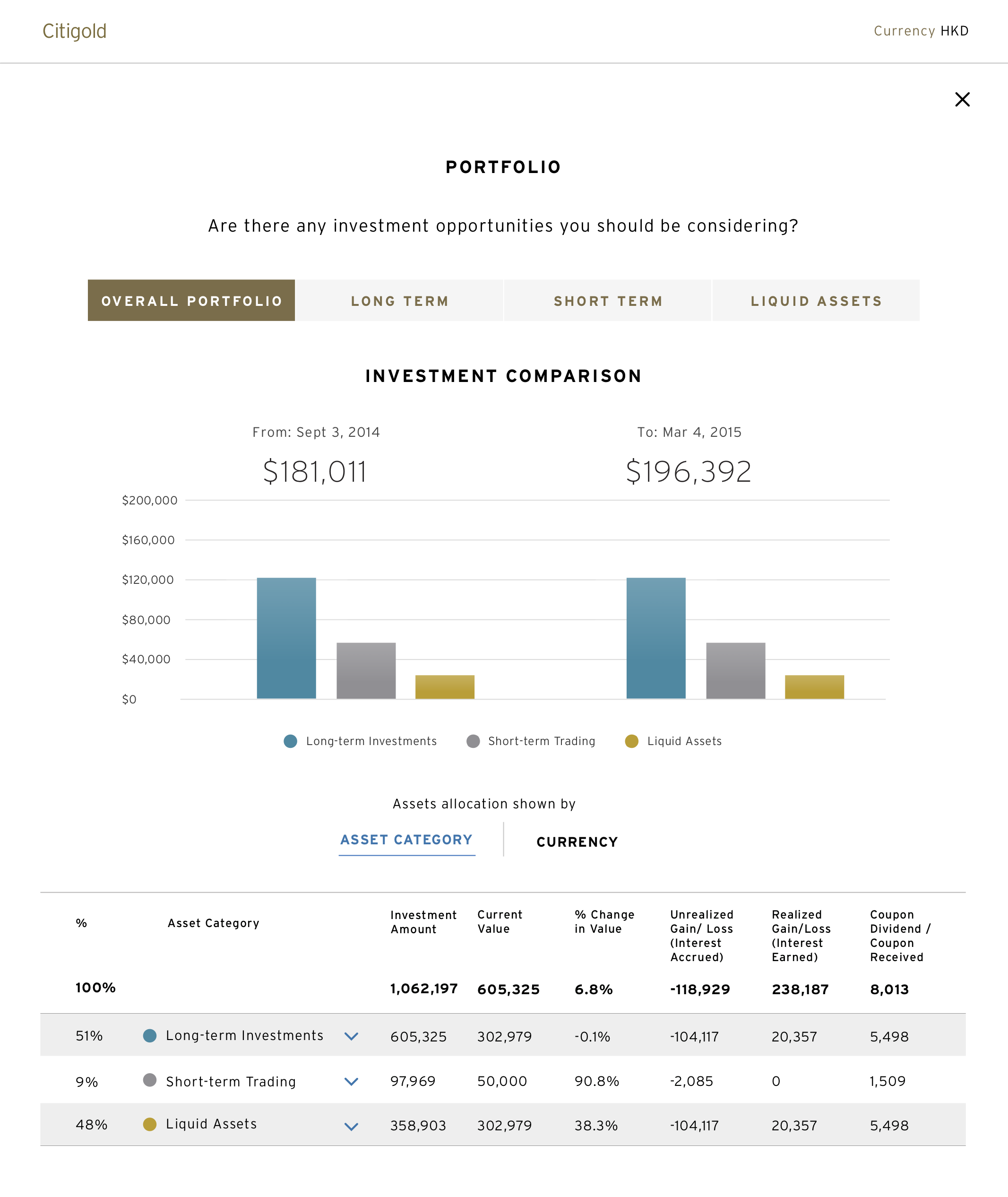The image size is (1008, 1197).
Task: Click blue dot in Long-term Investments row
Action: (150, 1036)
